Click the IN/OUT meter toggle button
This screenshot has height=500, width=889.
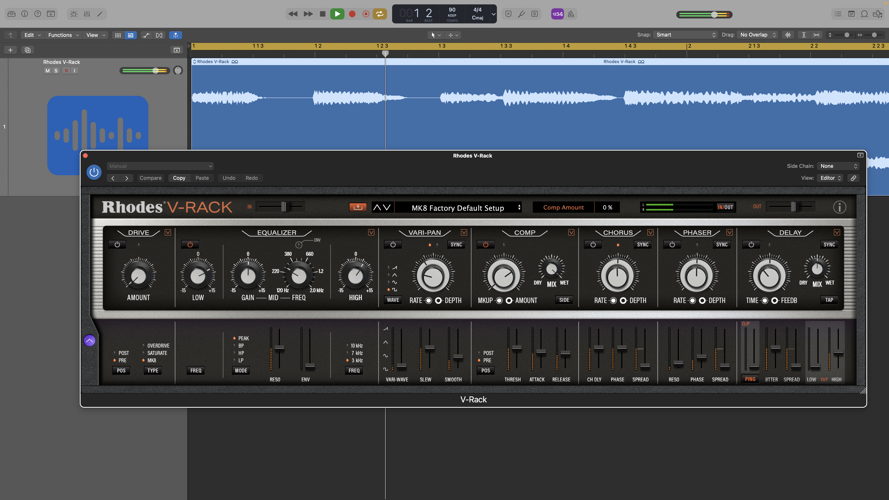(x=725, y=207)
